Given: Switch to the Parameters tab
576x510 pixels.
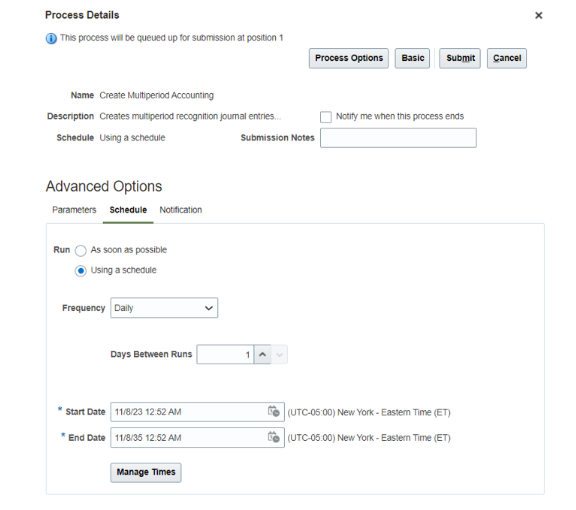Looking at the screenshot, I should [x=74, y=210].
